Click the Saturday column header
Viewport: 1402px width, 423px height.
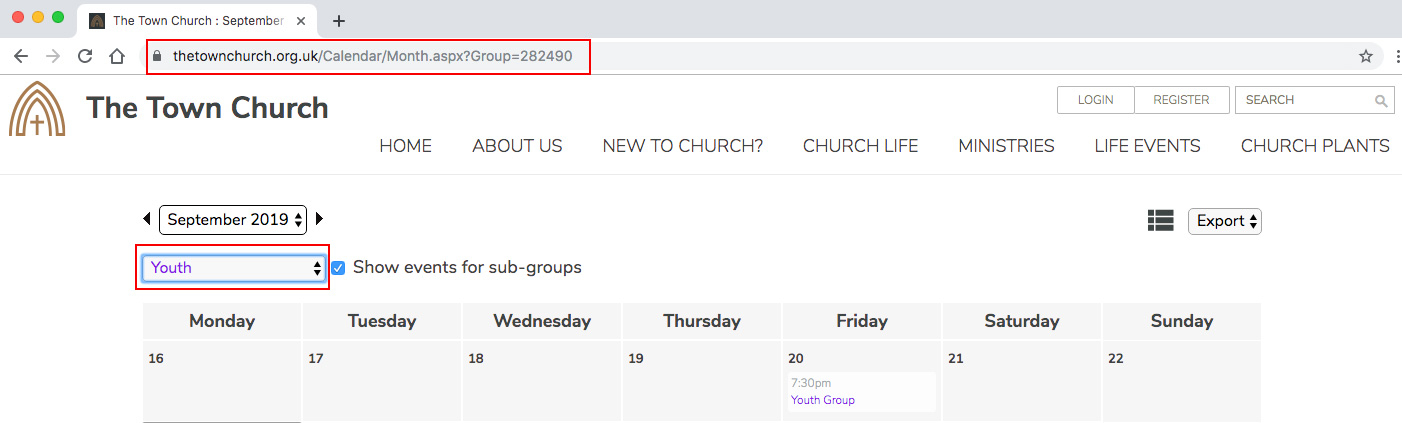point(1022,321)
